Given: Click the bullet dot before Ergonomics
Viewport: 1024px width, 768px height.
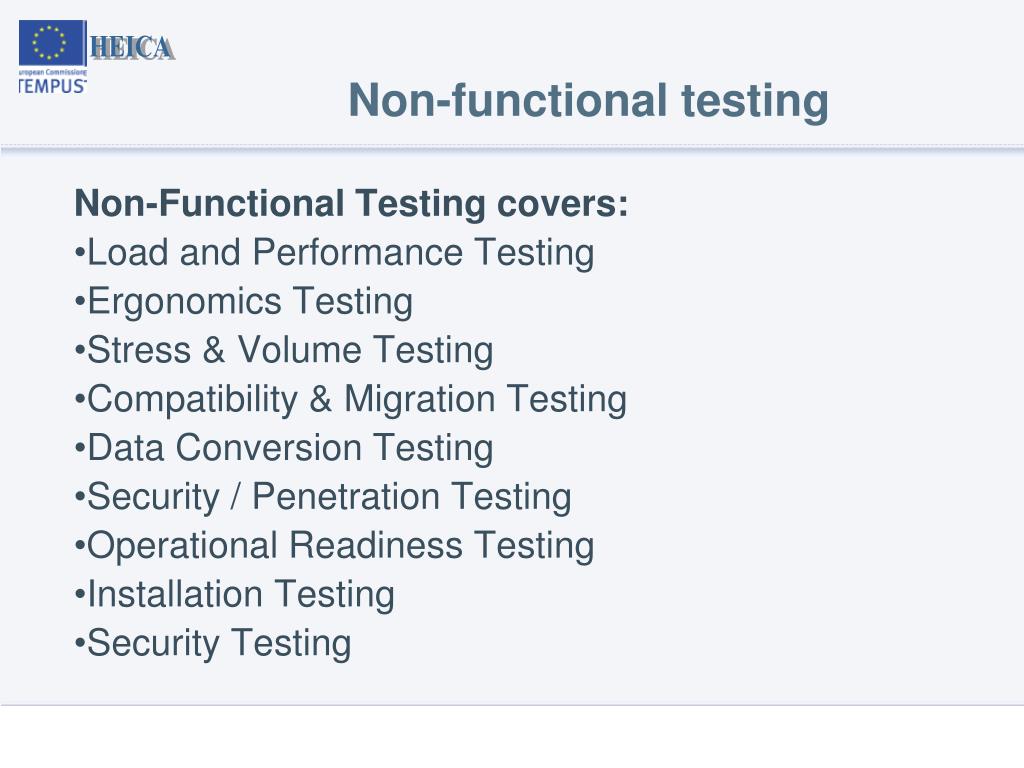Looking at the screenshot, I should [80, 302].
